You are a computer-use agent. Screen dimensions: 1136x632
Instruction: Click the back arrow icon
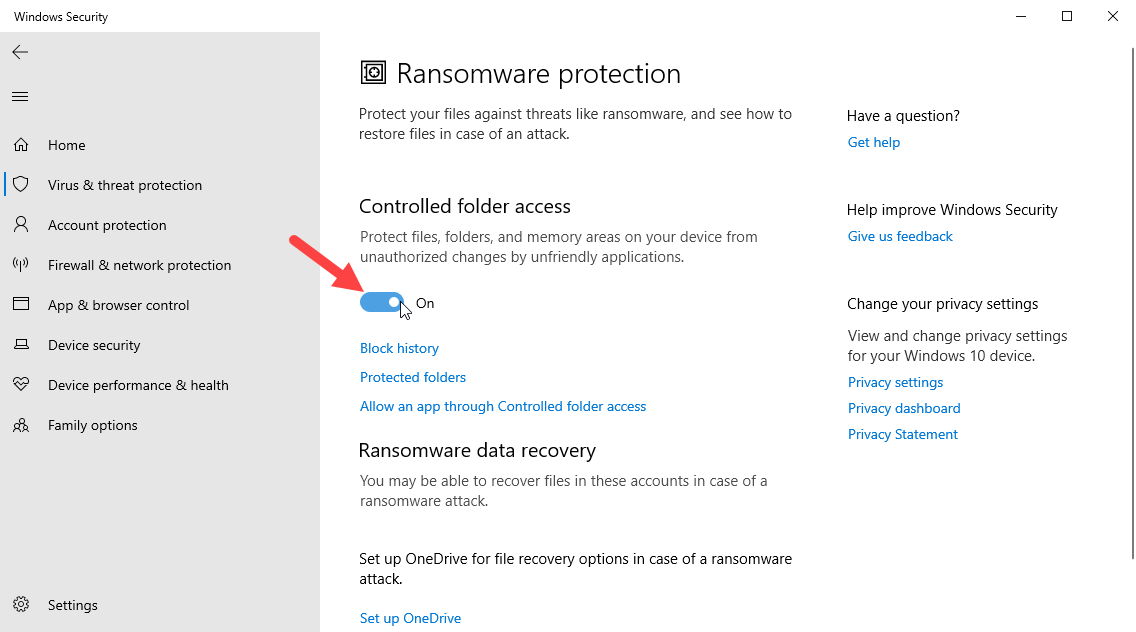tap(20, 52)
